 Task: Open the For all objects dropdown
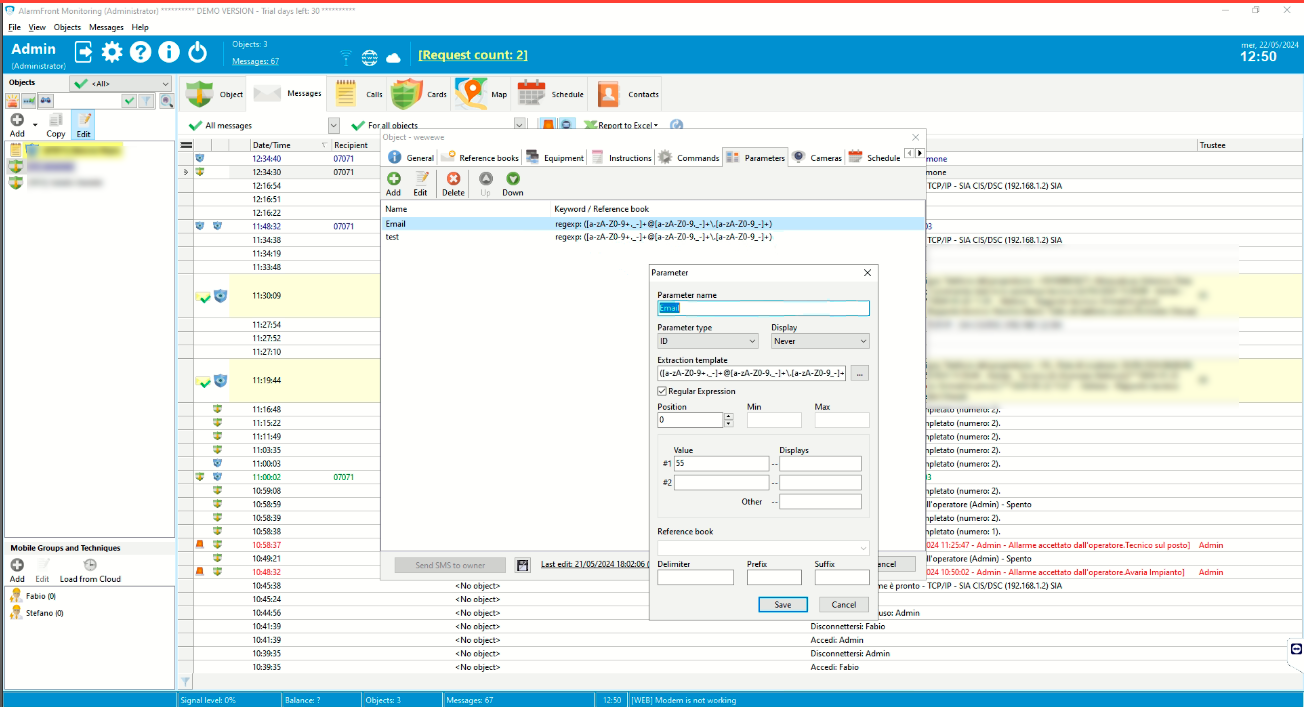click(520, 125)
